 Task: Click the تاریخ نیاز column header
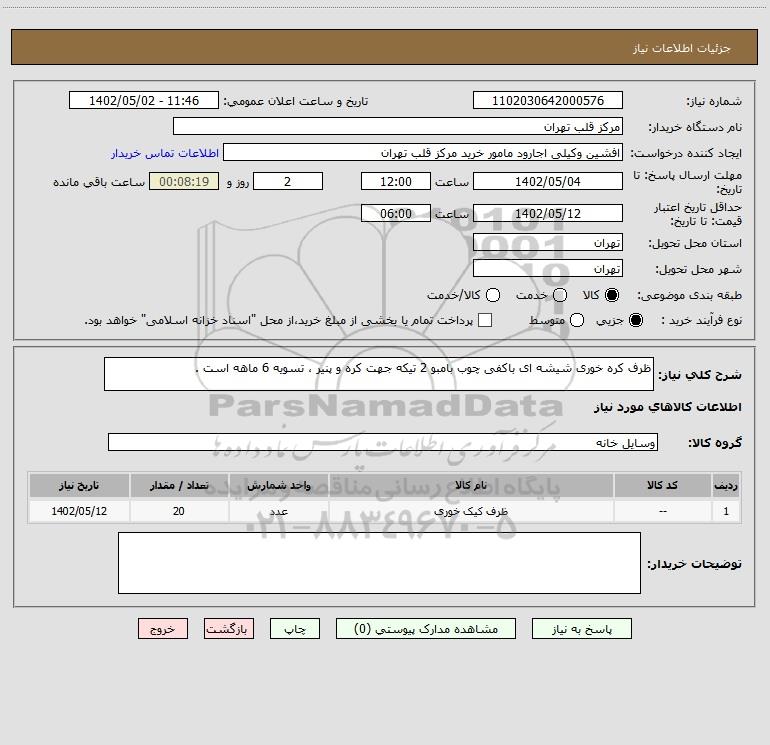point(79,485)
